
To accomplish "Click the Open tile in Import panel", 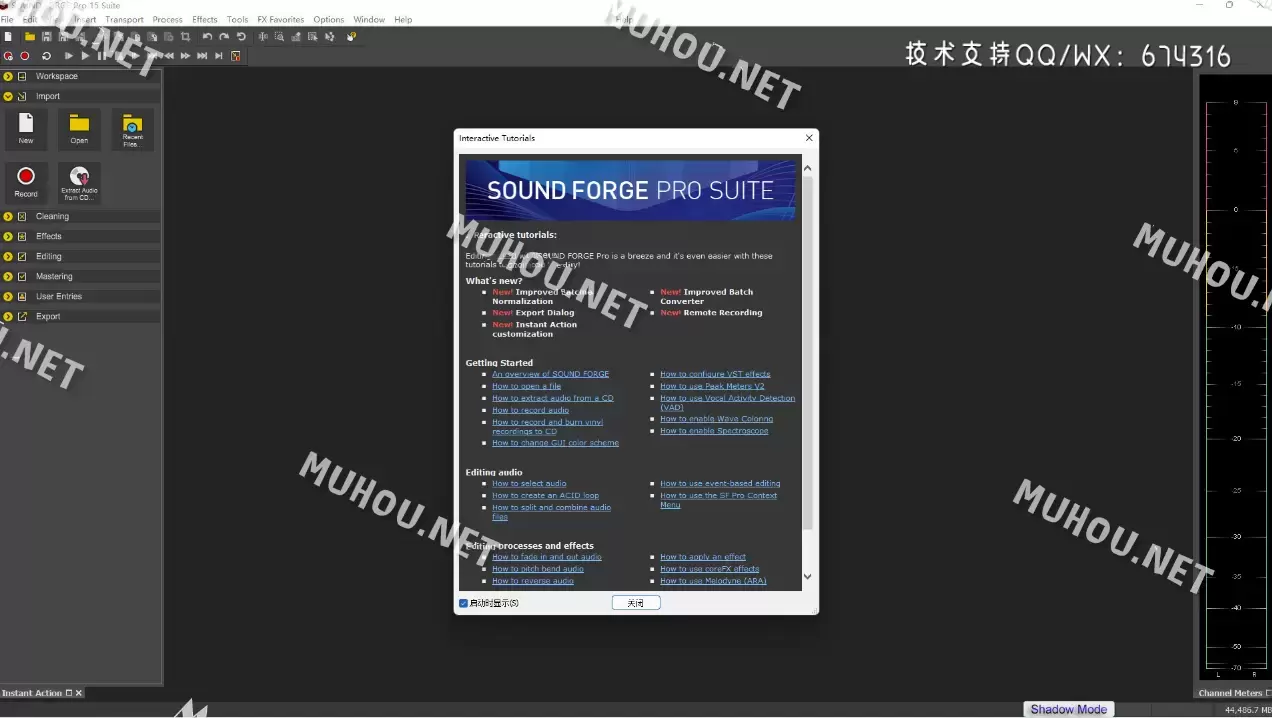I will [x=79, y=129].
